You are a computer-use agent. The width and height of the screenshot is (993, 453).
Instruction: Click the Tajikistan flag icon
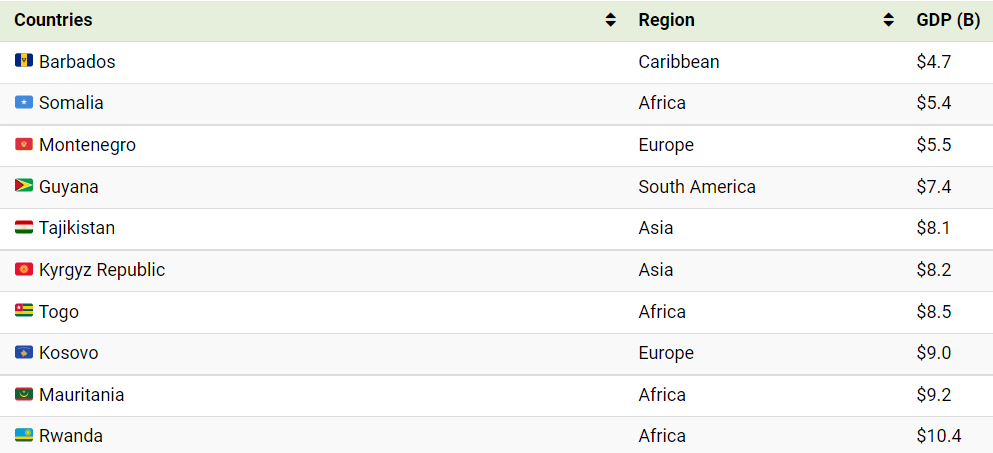click(23, 227)
